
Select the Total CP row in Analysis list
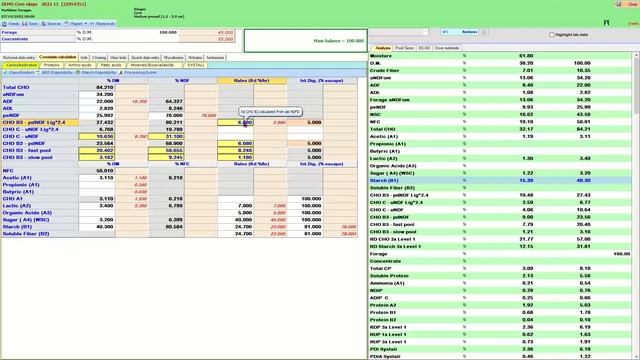[x=500, y=269]
